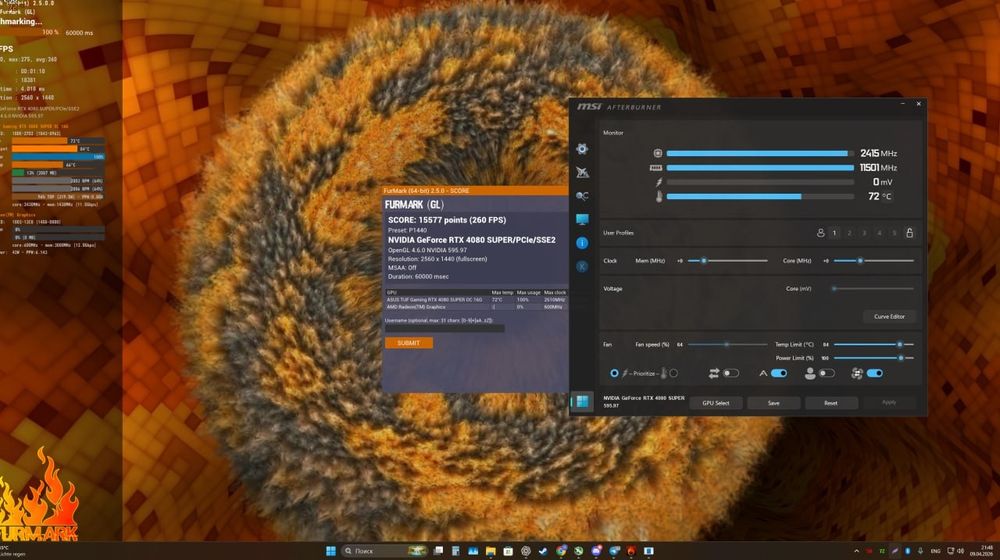This screenshot has height=560, width=1000.
Task: Open Chrome icon on taskbar
Action: tap(561, 551)
